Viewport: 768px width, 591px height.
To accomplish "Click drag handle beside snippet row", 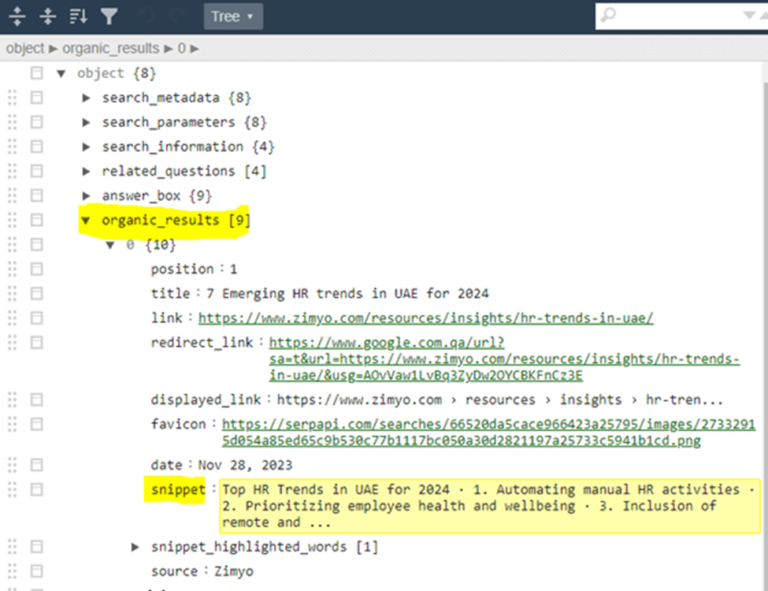I will tap(12, 490).
